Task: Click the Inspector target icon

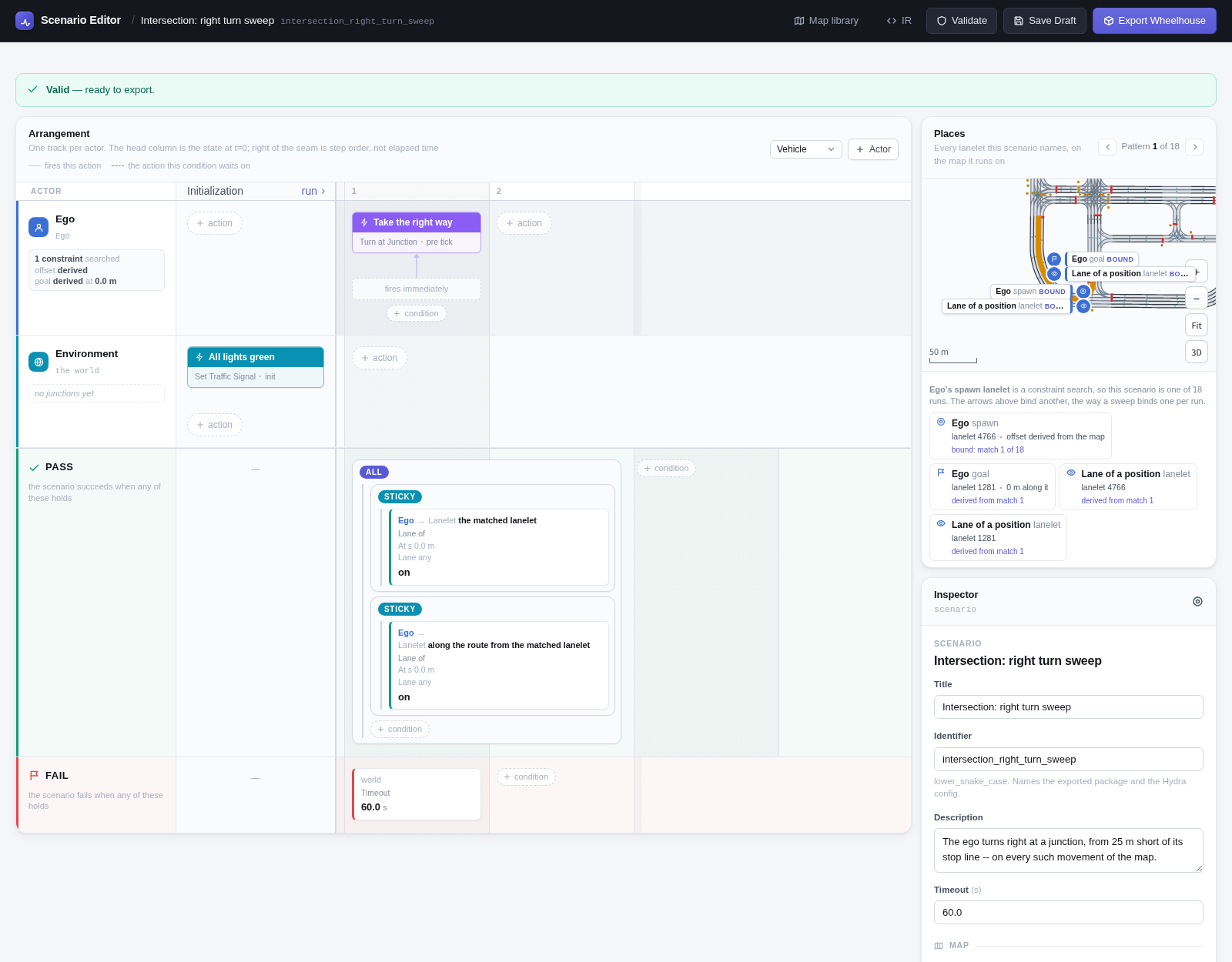Action: pyautogui.click(x=1197, y=602)
